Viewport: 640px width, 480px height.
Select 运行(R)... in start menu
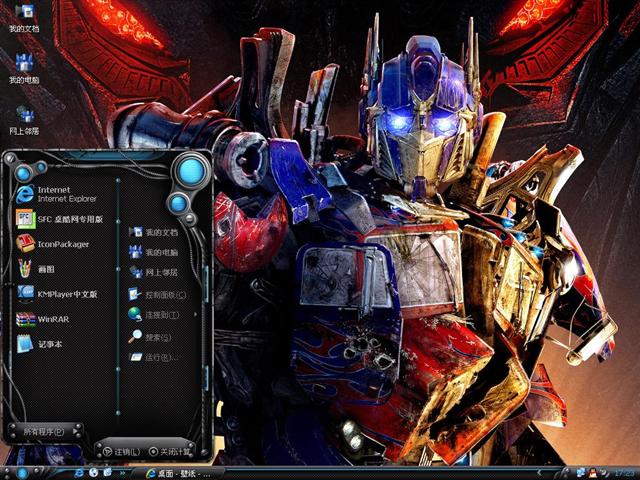pos(155,357)
